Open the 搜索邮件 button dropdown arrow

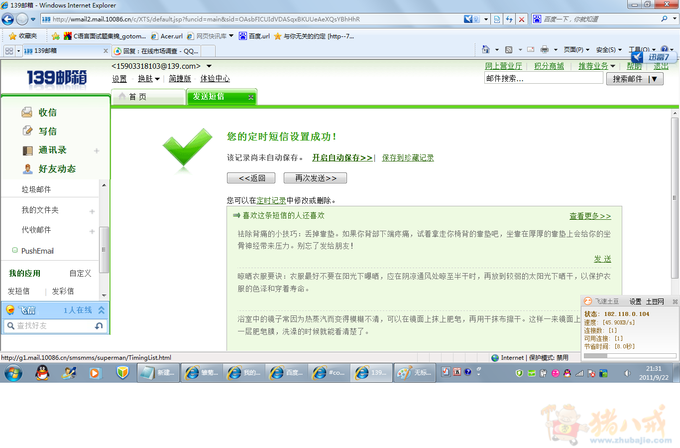(654, 79)
